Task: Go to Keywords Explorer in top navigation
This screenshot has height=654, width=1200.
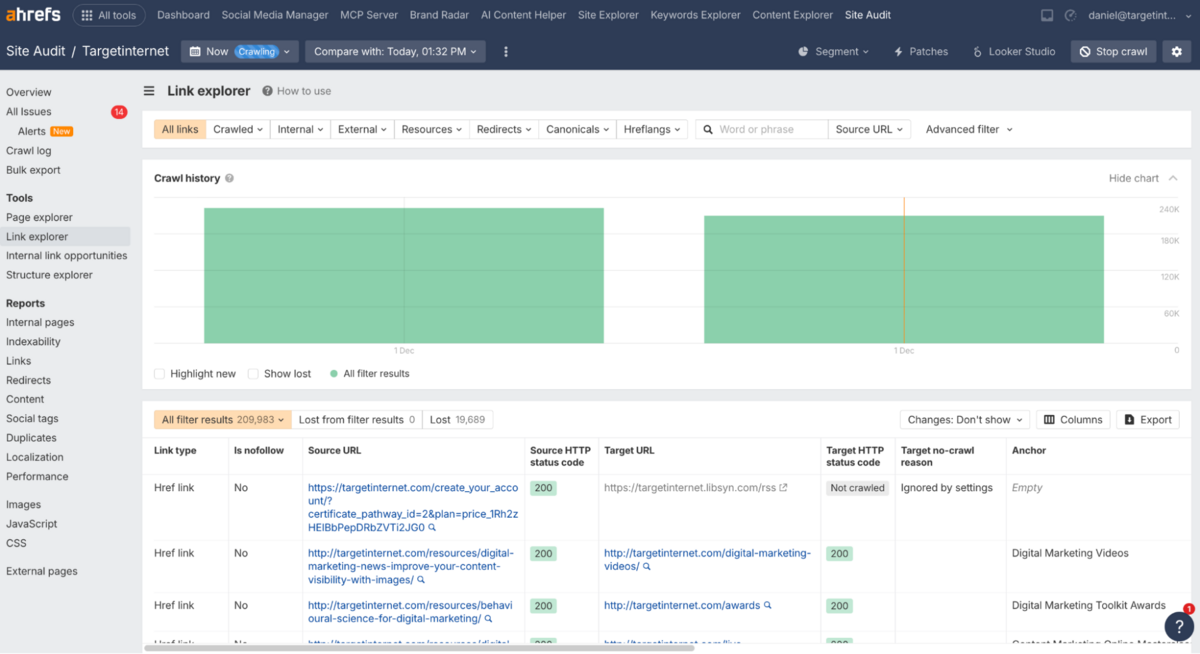Action: point(695,15)
